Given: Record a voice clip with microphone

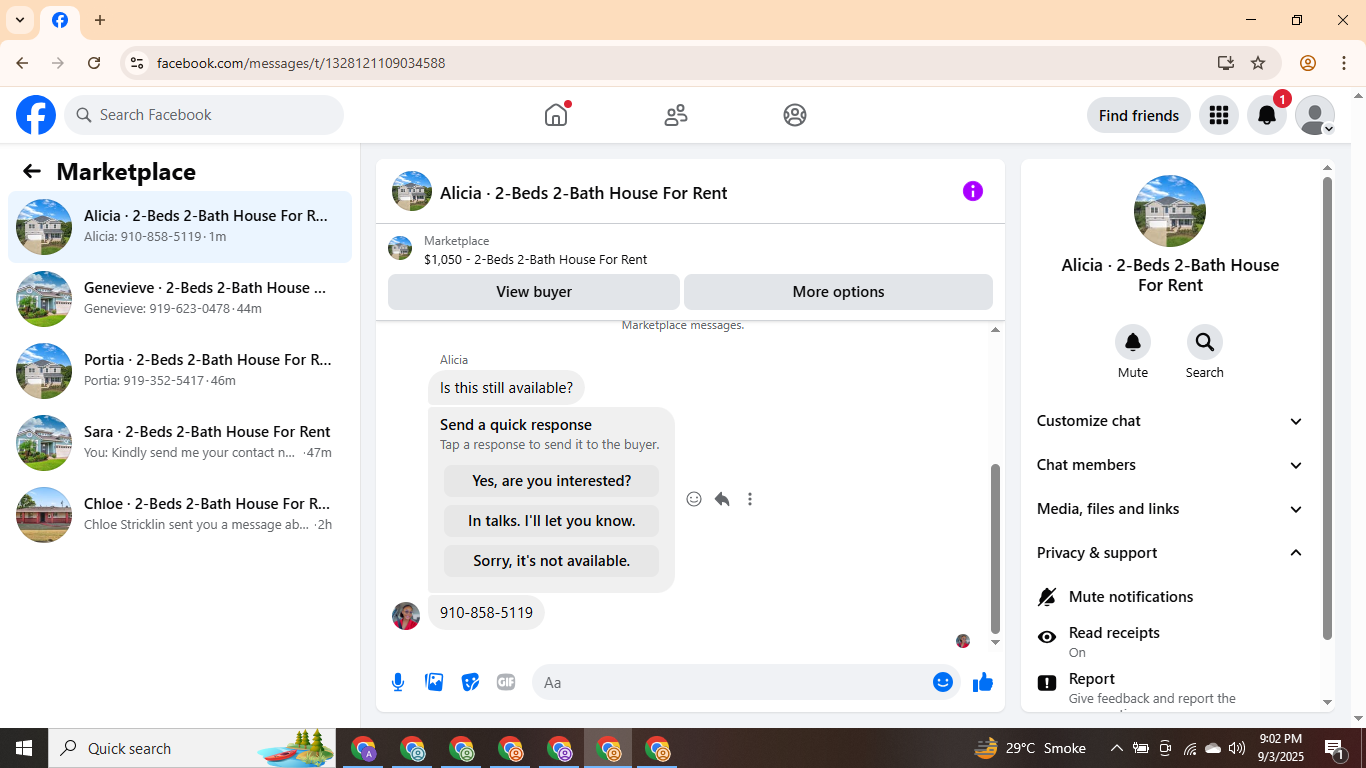Looking at the screenshot, I should pyautogui.click(x=398, y=682).
